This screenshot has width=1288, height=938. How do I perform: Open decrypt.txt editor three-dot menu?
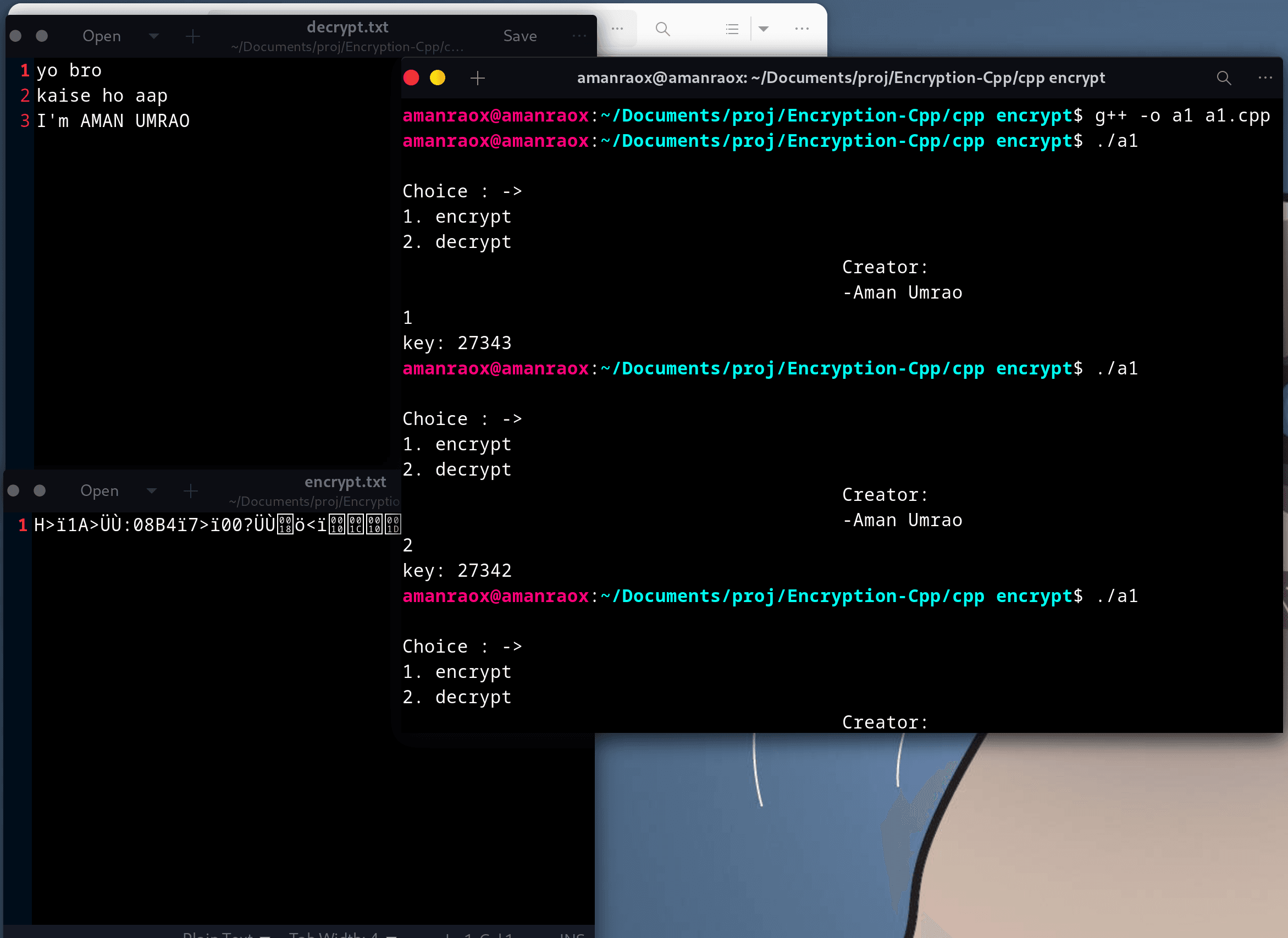579,36
